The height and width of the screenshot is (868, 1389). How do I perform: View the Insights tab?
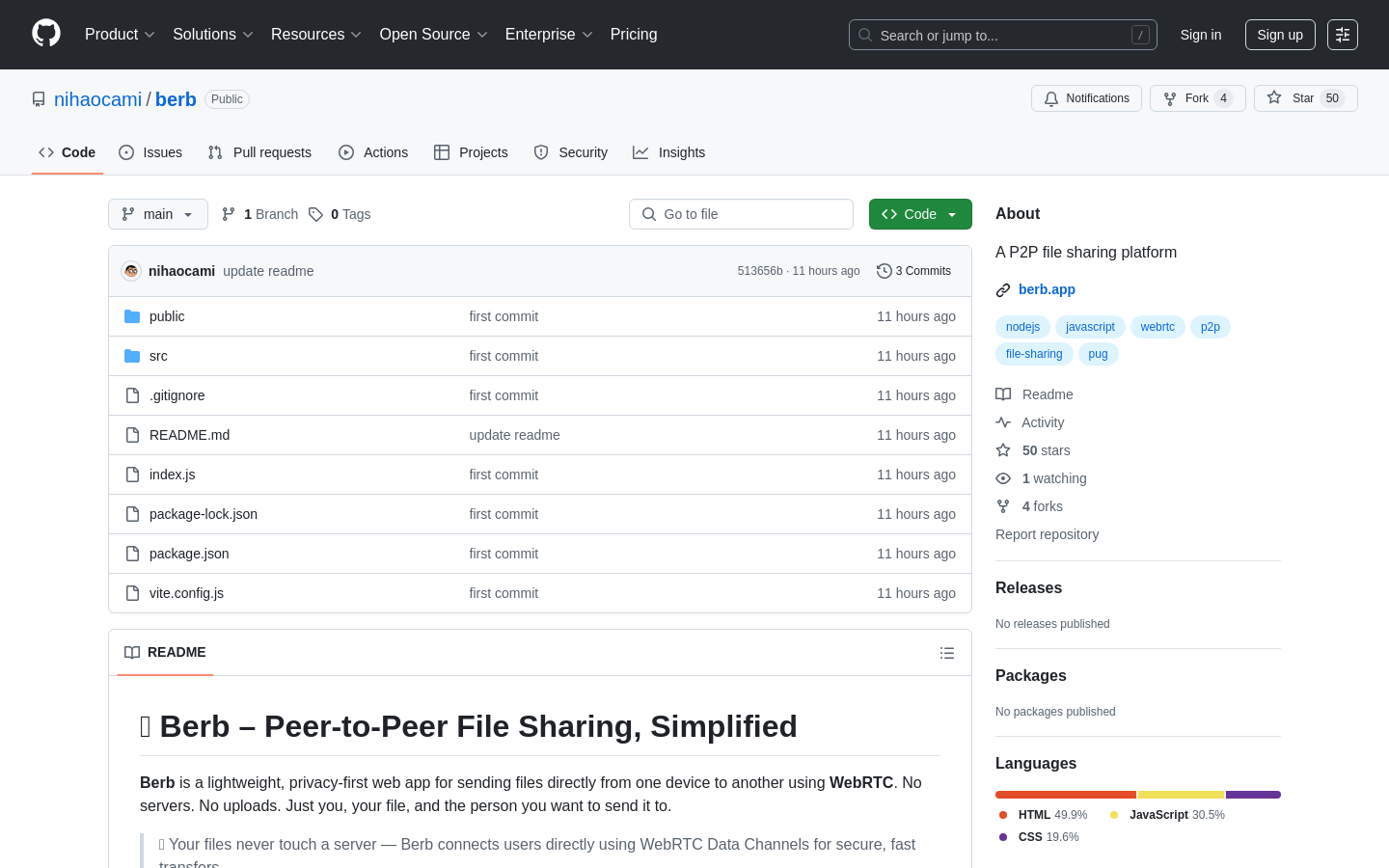(669, 152)
